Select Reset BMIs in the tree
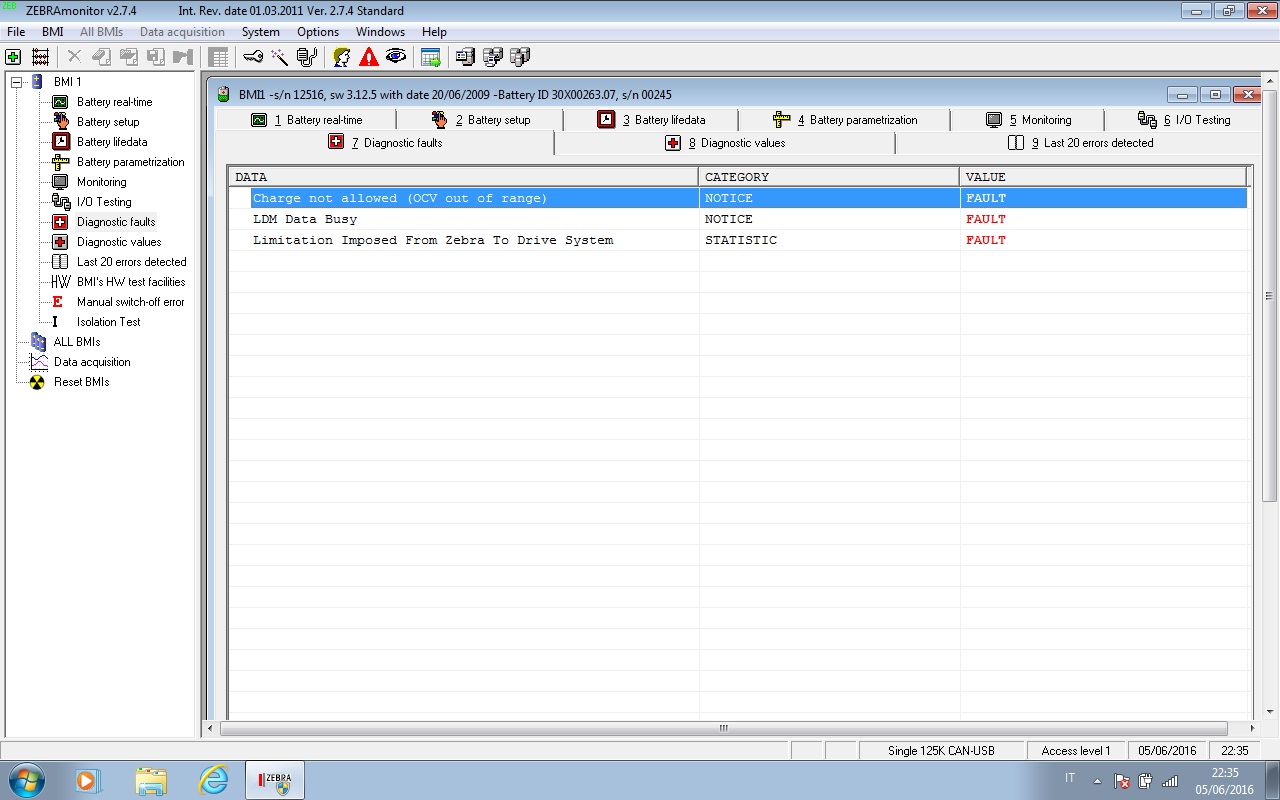 click(x=81, y=382)
